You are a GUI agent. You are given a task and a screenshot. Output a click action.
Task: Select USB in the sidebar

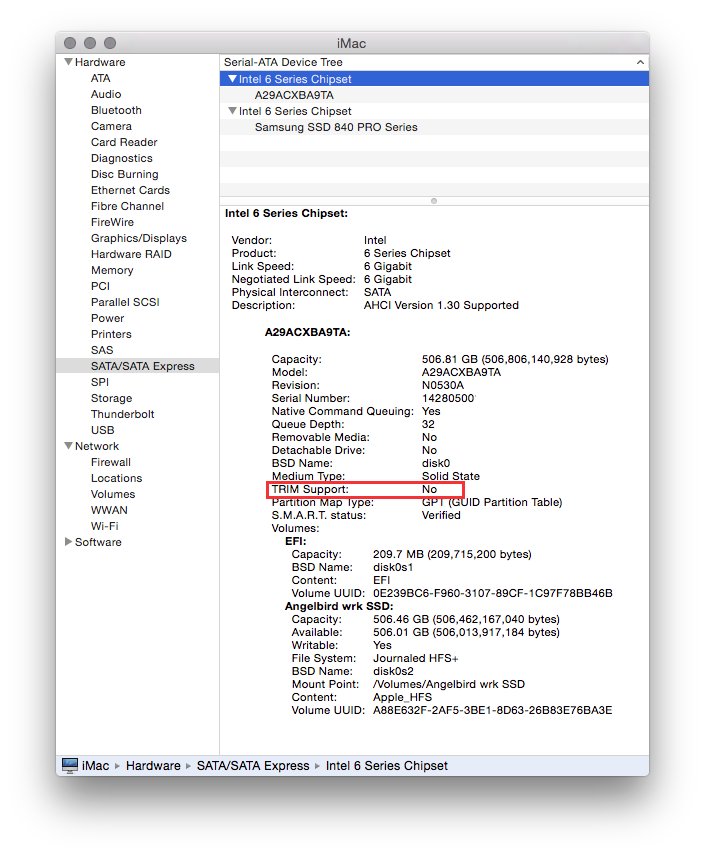pos(103,430)
